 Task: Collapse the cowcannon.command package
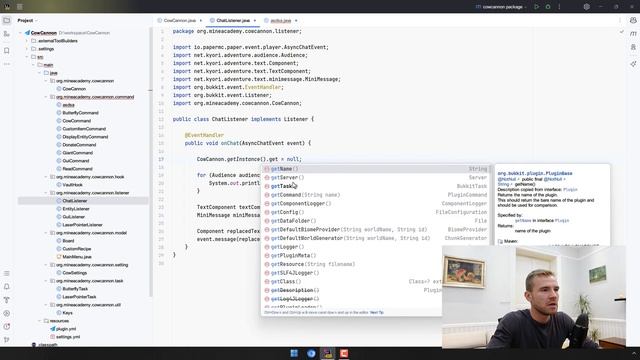click(x=46, y=97)
